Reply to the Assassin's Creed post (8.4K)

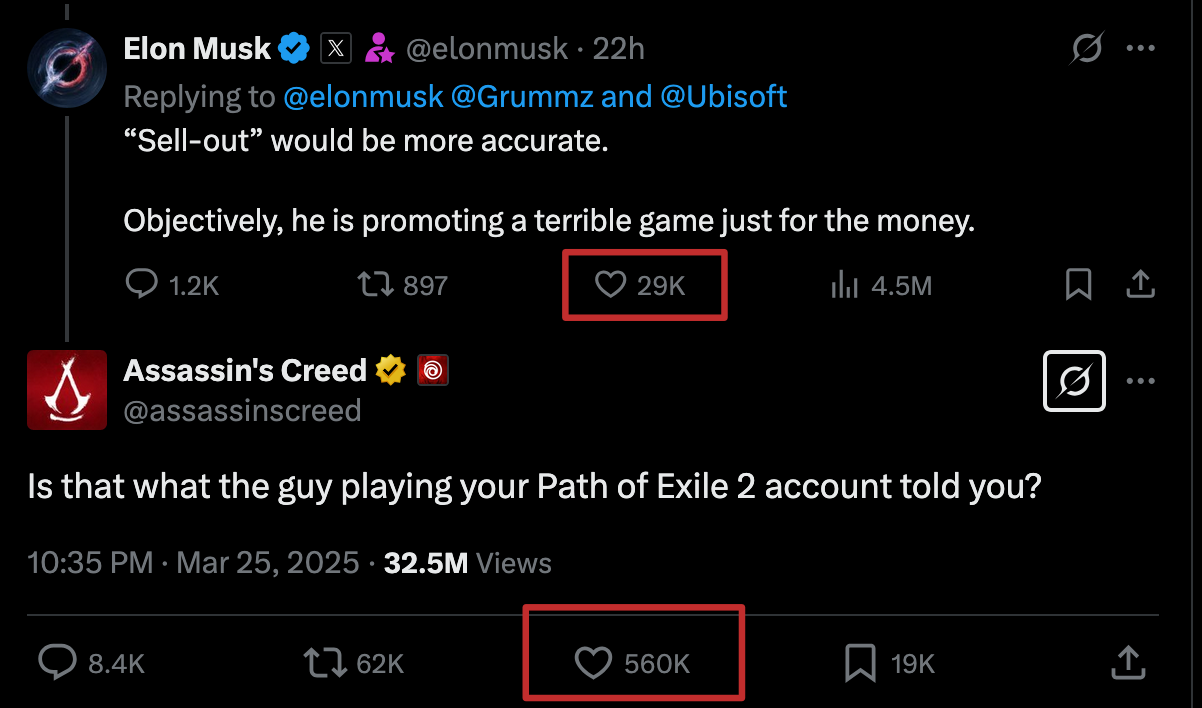click(x=57, y=662)
